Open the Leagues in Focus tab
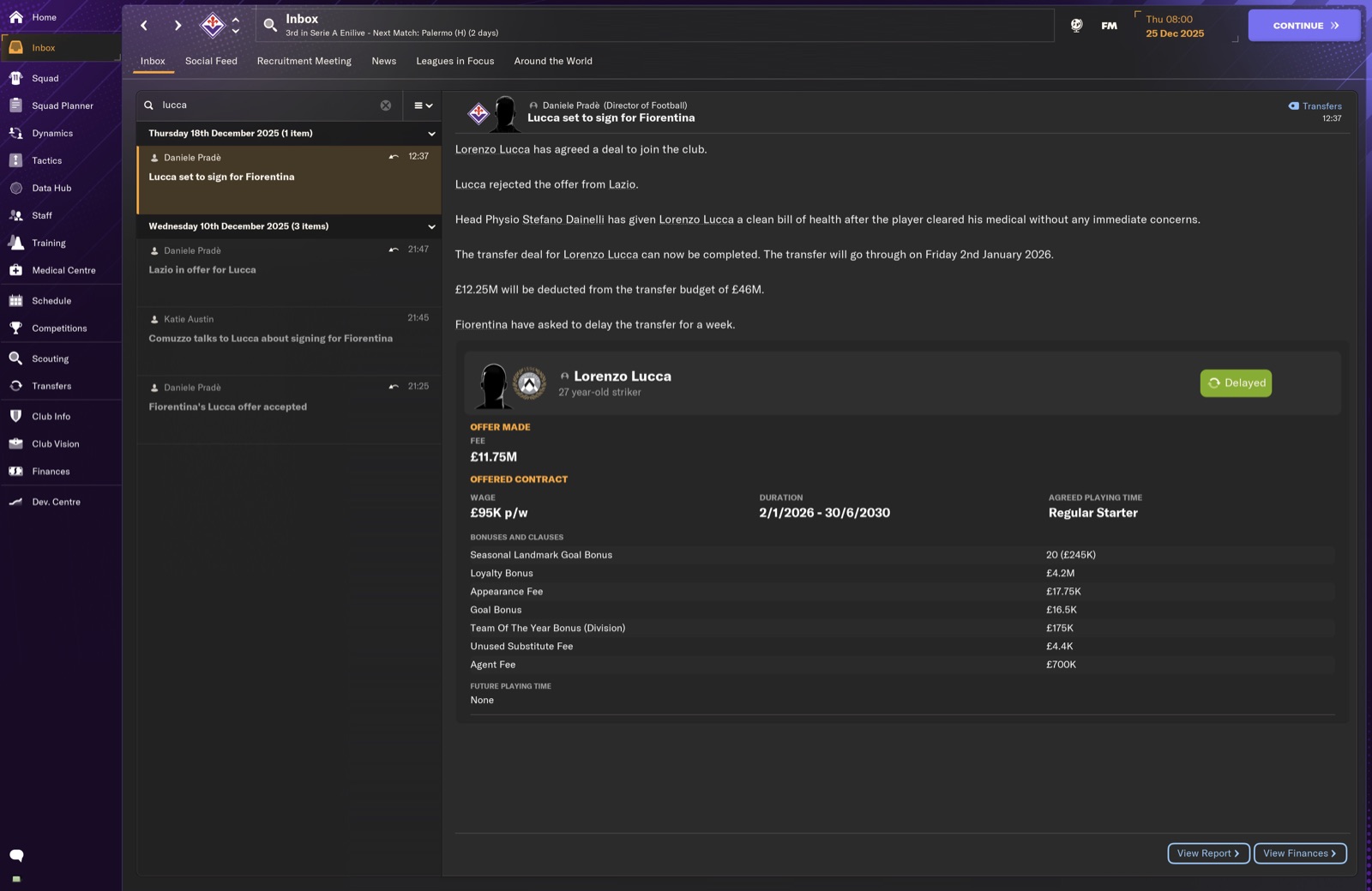 [454, 61]
